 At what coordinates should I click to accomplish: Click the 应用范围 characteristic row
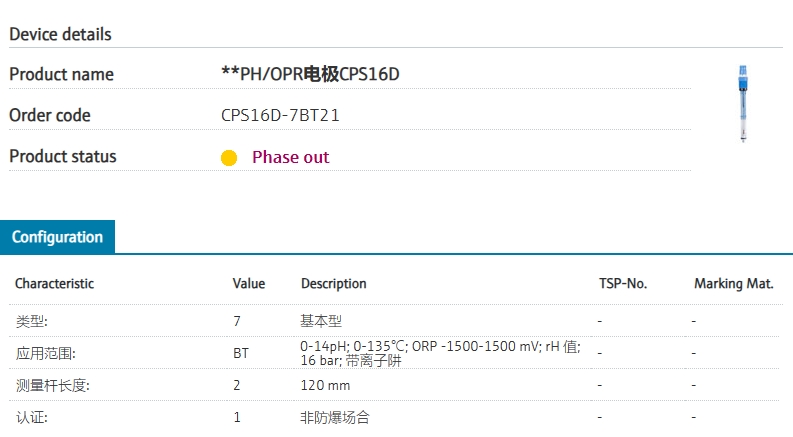(394, 353)
